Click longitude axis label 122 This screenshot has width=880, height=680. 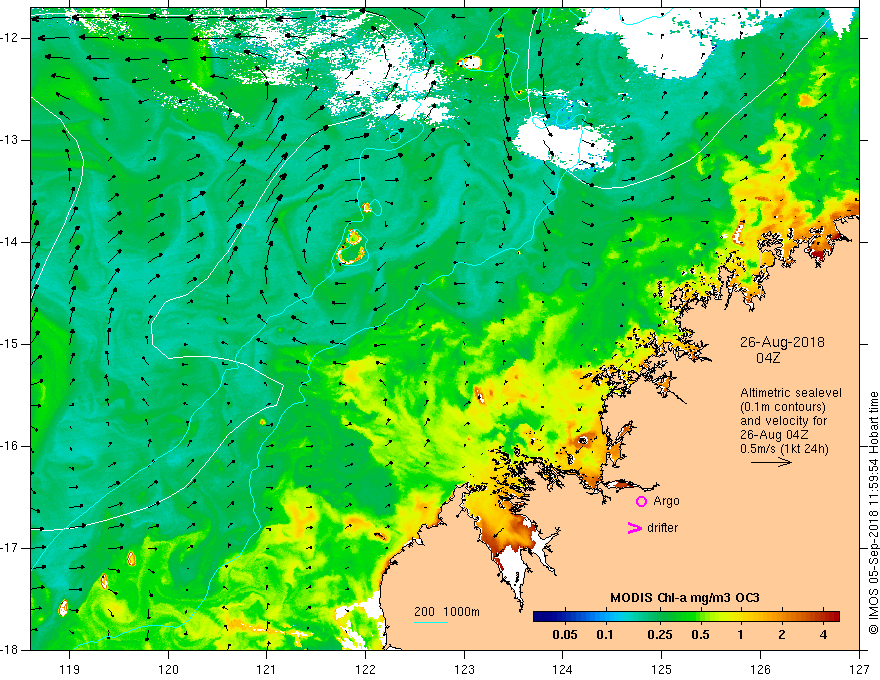pos(365,669)
